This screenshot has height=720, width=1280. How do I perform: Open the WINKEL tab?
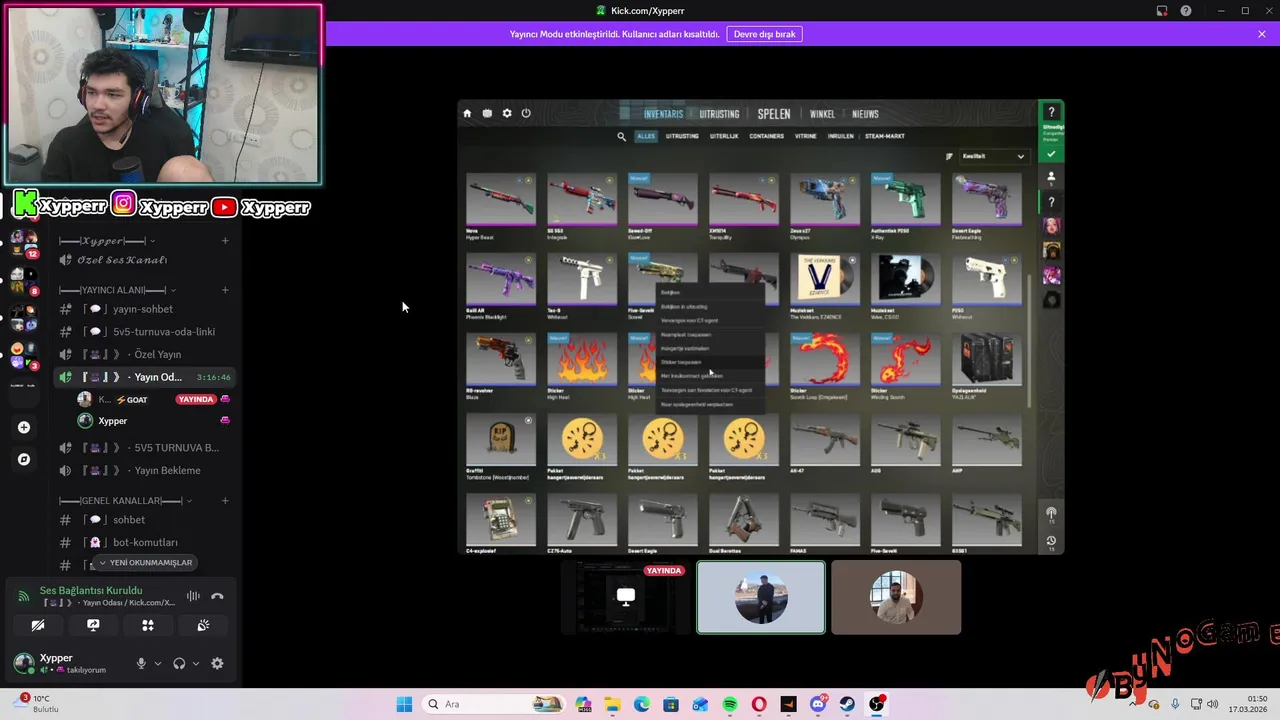point(822,114)
